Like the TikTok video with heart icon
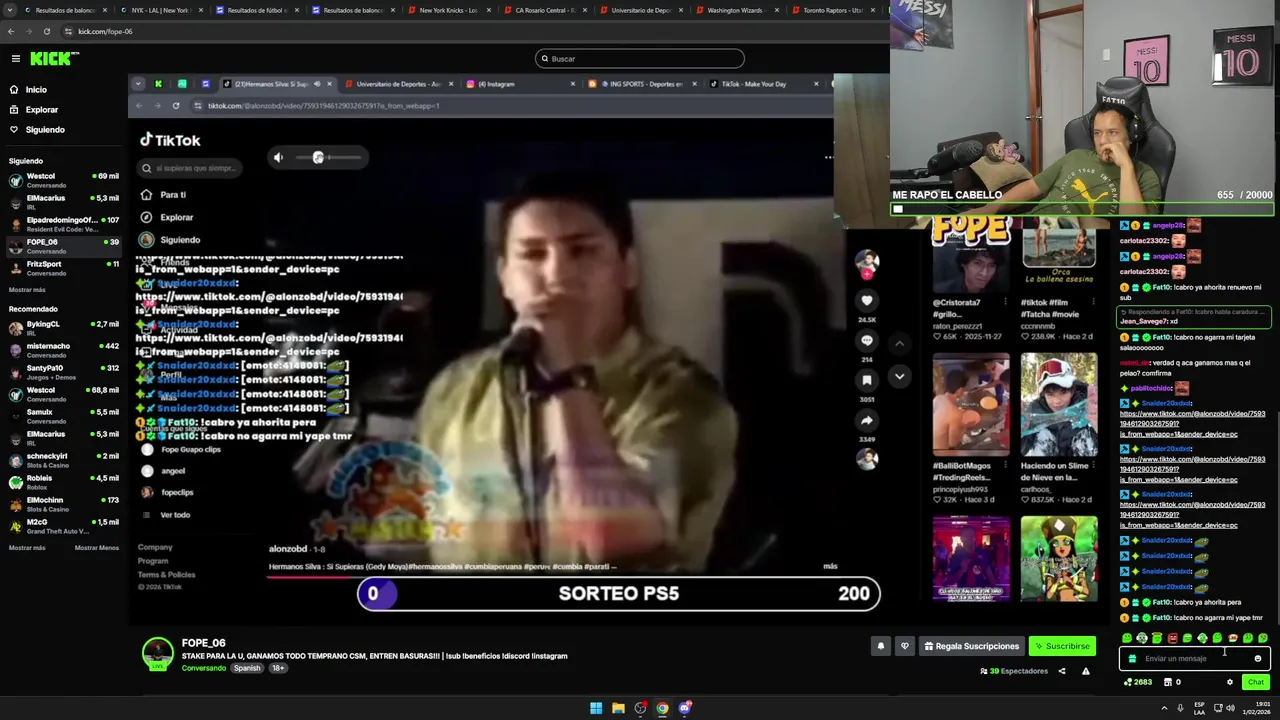Viewport: 1280px width, 720px height. (867, 300)
